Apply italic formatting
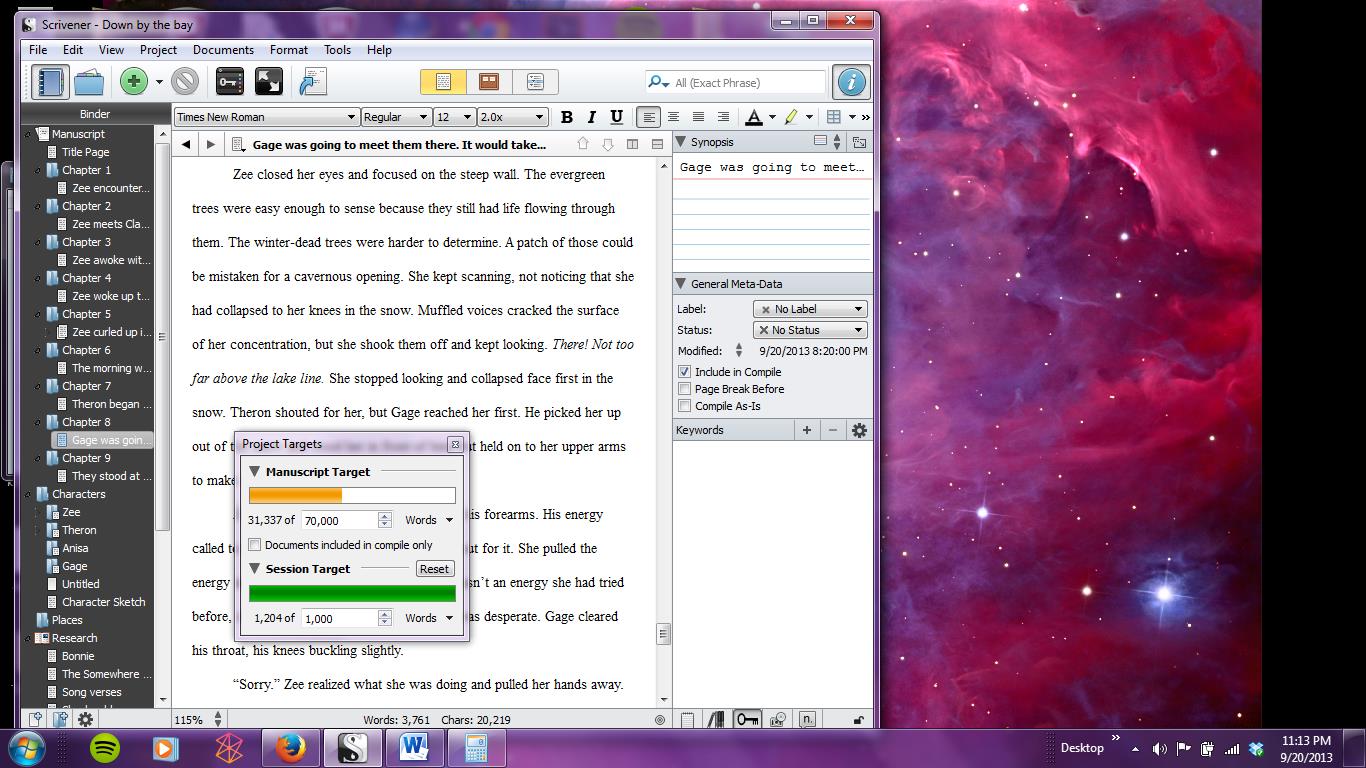 (591, 117)
